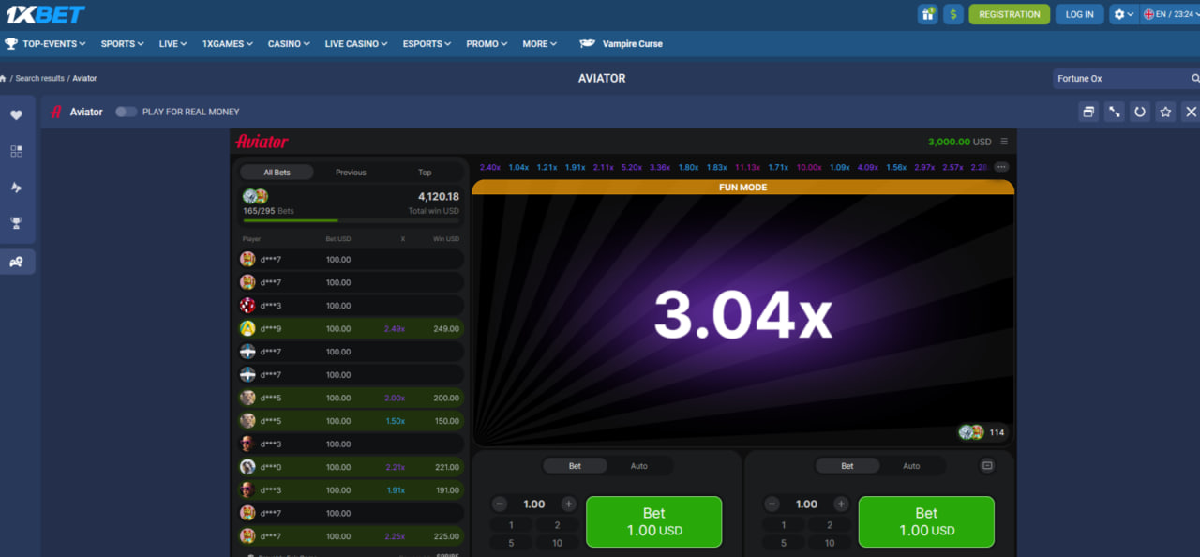Click the 13.00x history multiplier
Image resolution: width=1200 pixels, height=557 pixels.
click(809, 167)
